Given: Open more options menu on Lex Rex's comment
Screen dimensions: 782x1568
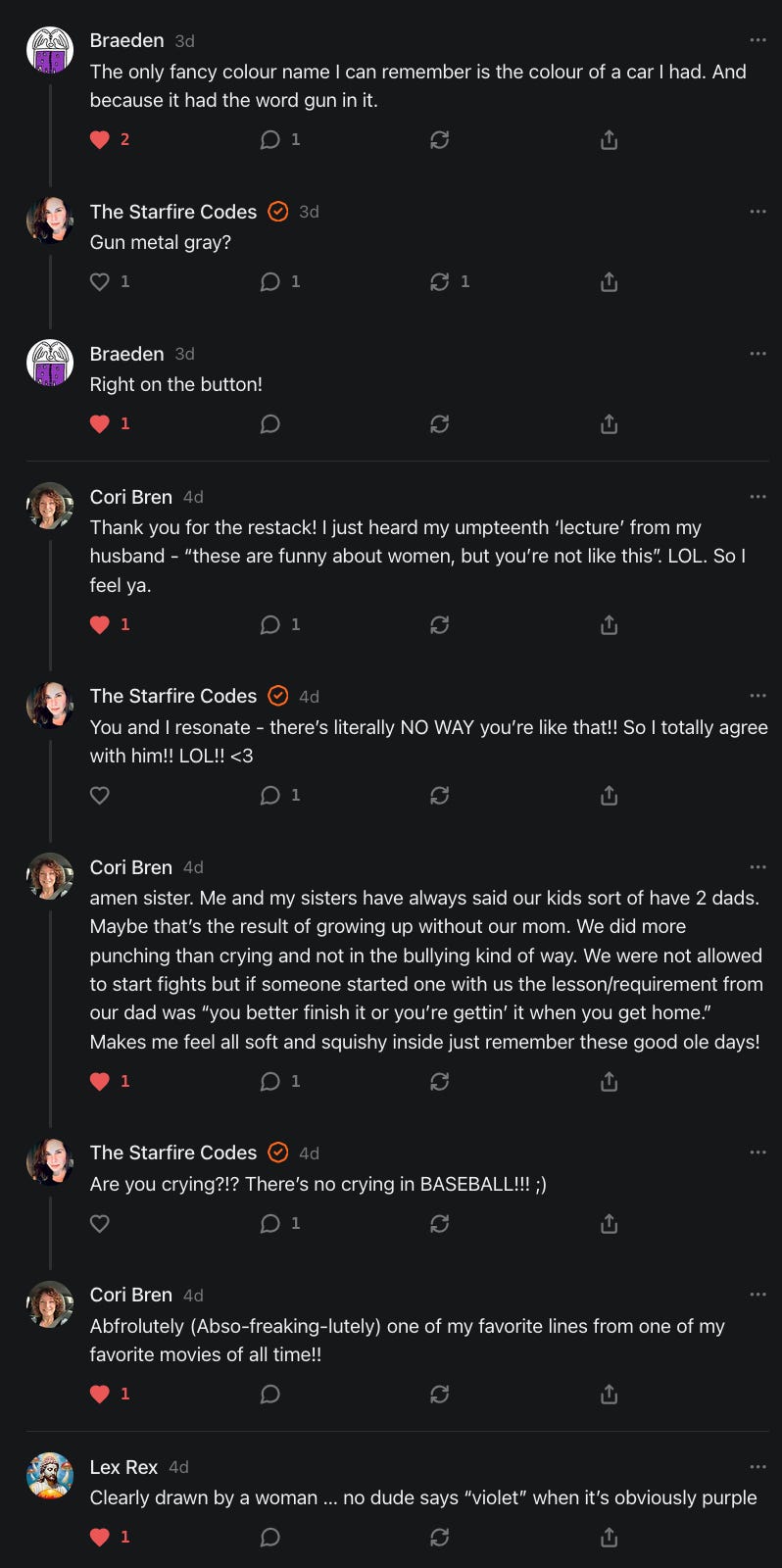Looking at the screenshot, I should 758,1467.
